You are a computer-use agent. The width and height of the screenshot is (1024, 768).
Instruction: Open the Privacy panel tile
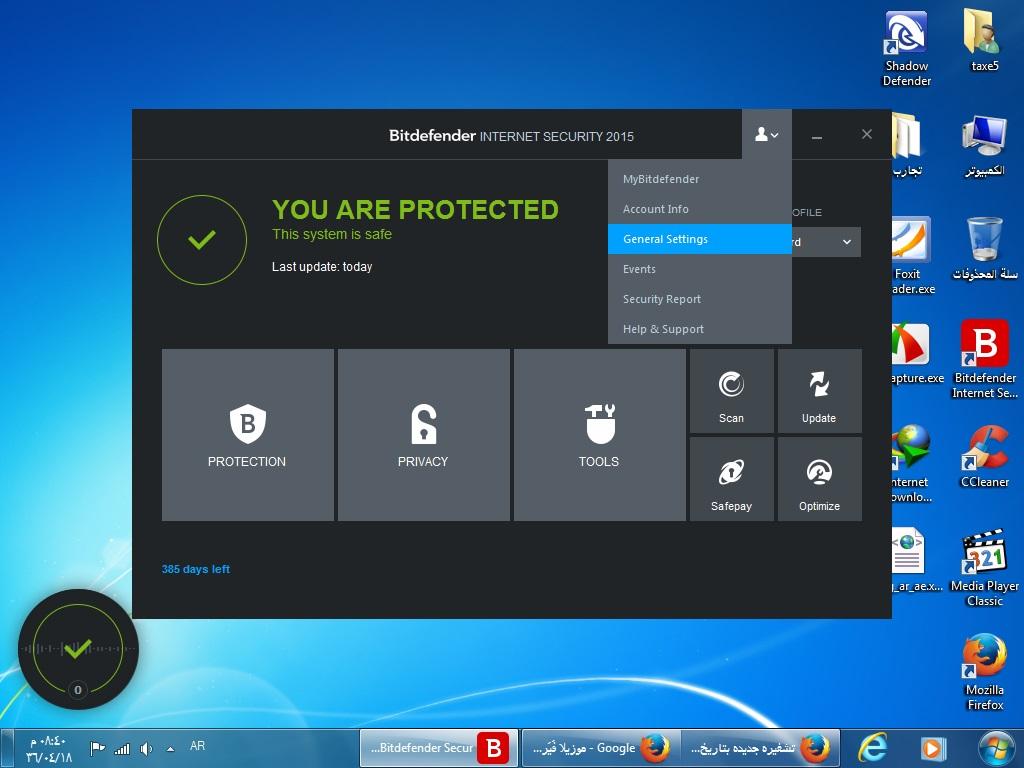click(424, 435)
